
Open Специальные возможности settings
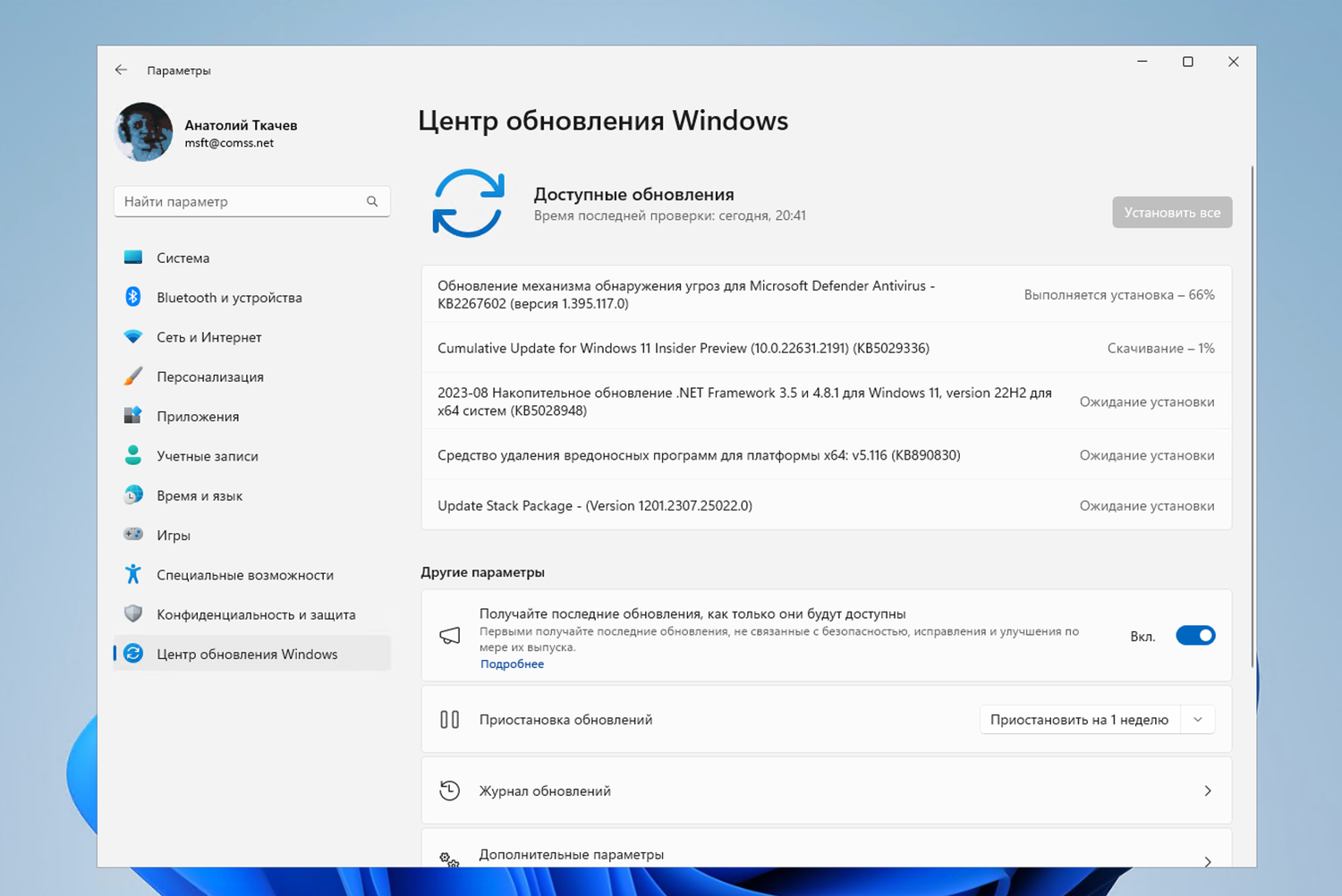point(252,574)
